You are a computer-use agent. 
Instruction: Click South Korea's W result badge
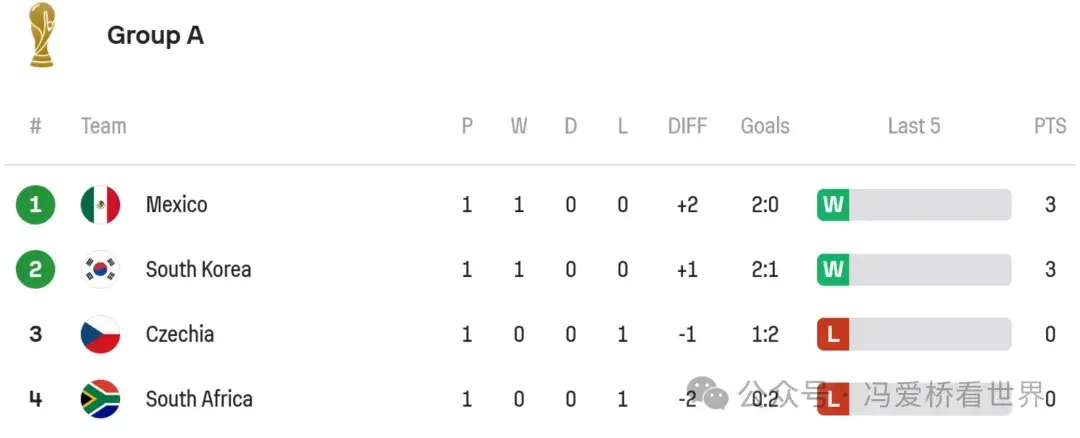coord(833,269)
